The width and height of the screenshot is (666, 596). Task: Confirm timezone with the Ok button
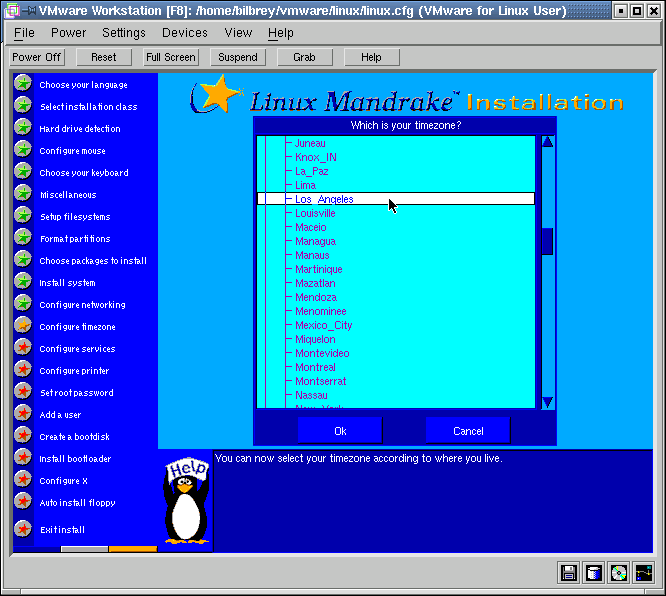click(x=340, y=431)
